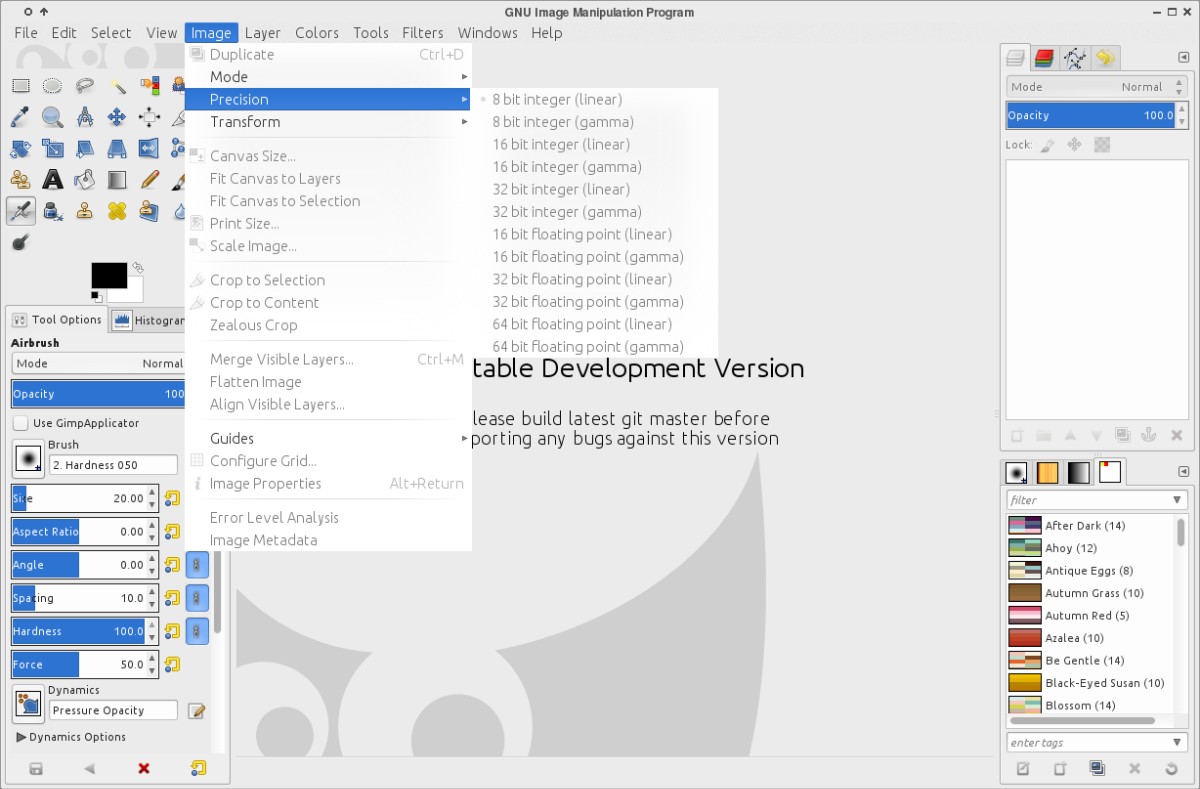Viewport: 1200px width, 789px height.
Task: Select the Pencil tool
Action: point(149,180)
